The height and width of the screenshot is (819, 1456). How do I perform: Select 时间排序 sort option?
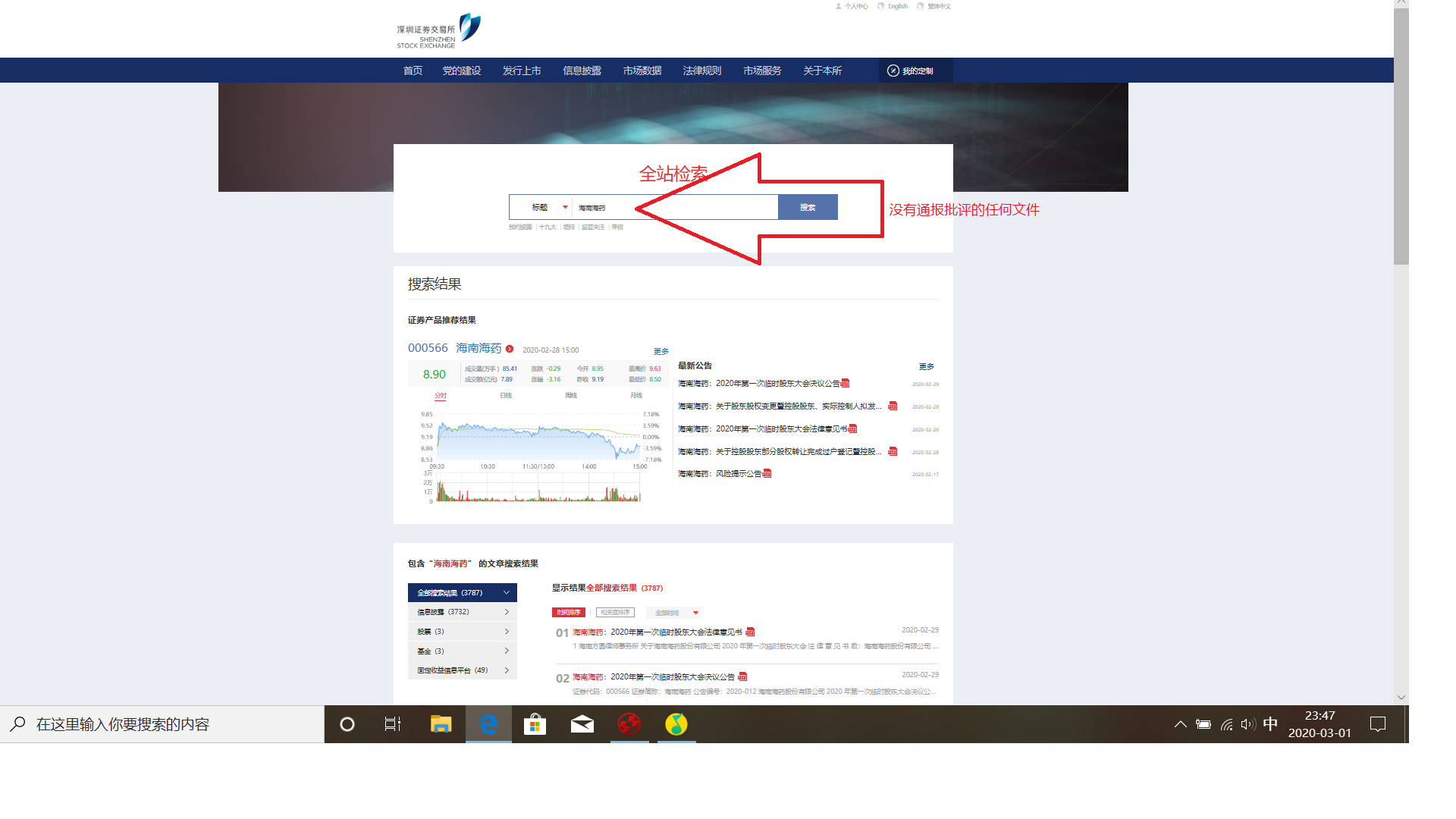(569, 613)
